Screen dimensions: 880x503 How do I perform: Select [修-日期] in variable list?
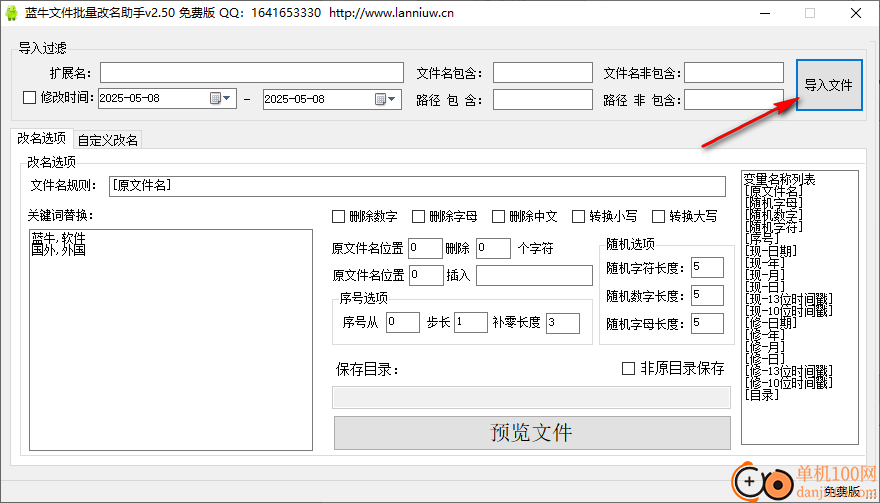(770, 323)
